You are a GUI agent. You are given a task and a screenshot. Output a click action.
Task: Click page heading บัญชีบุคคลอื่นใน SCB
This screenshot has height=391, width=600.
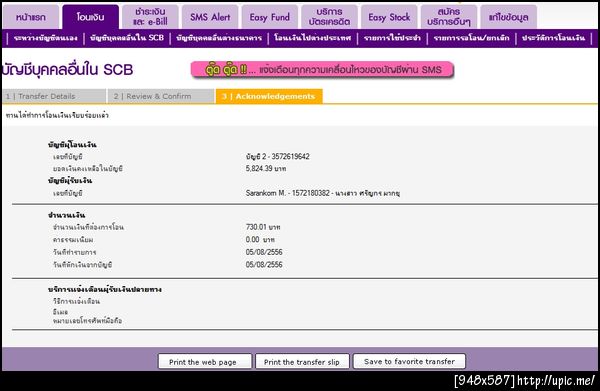[x=68, y=70]
